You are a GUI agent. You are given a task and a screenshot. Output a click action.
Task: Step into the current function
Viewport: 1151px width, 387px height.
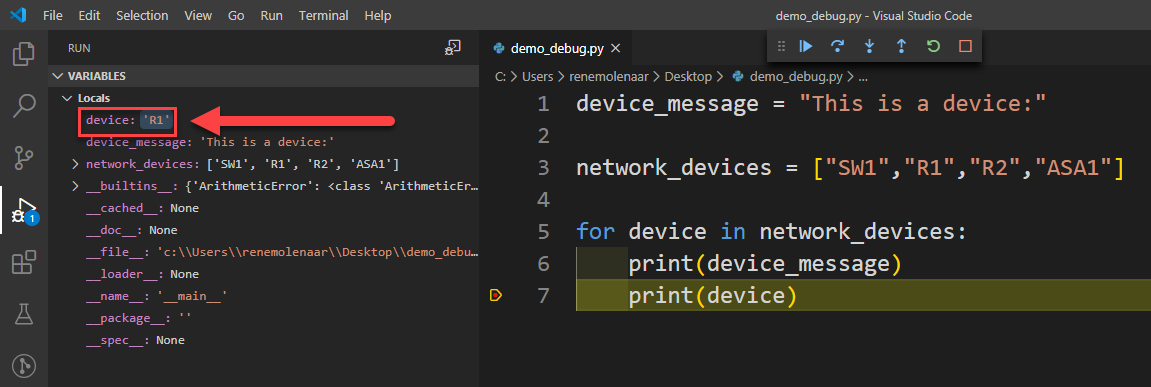pyautogui.click(x=870, y=46)
